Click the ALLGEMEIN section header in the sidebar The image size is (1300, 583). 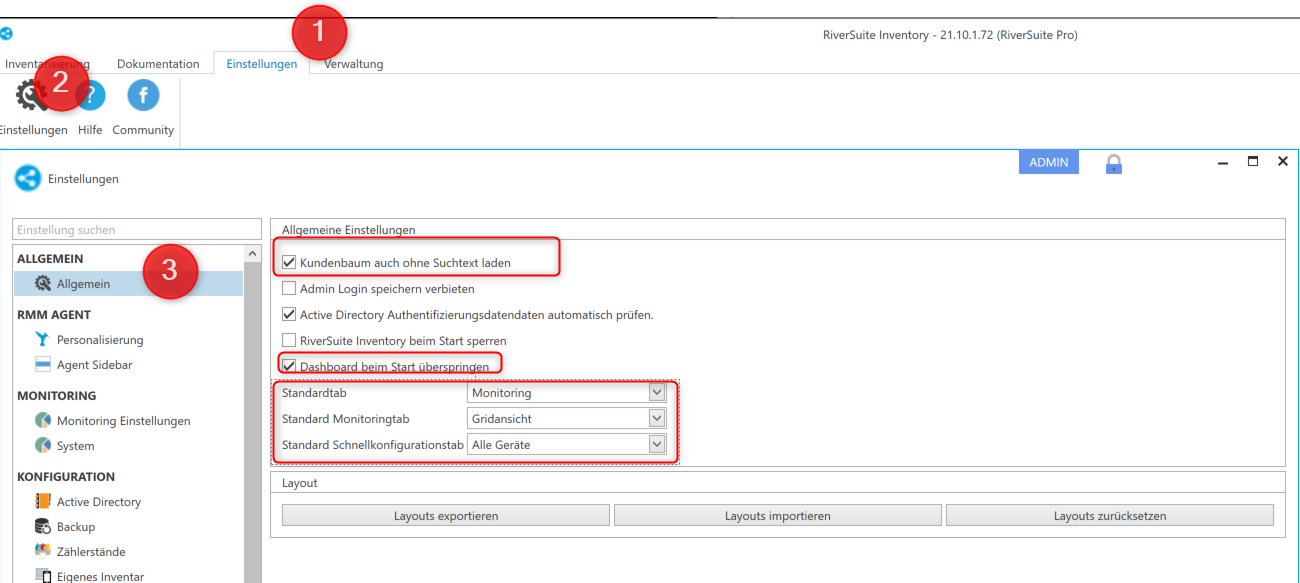(x=50, y=259)
